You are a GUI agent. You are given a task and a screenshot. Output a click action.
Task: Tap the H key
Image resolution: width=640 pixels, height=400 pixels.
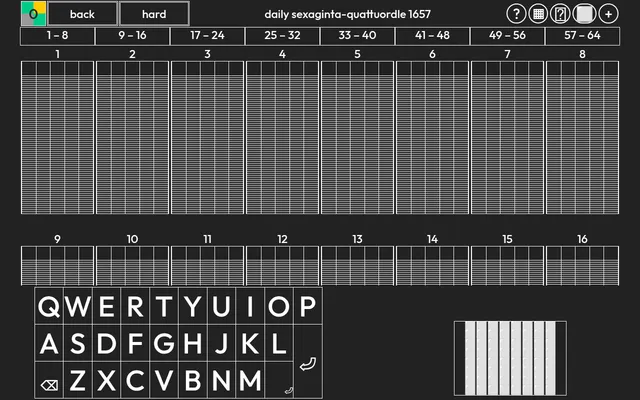(193, 344)
